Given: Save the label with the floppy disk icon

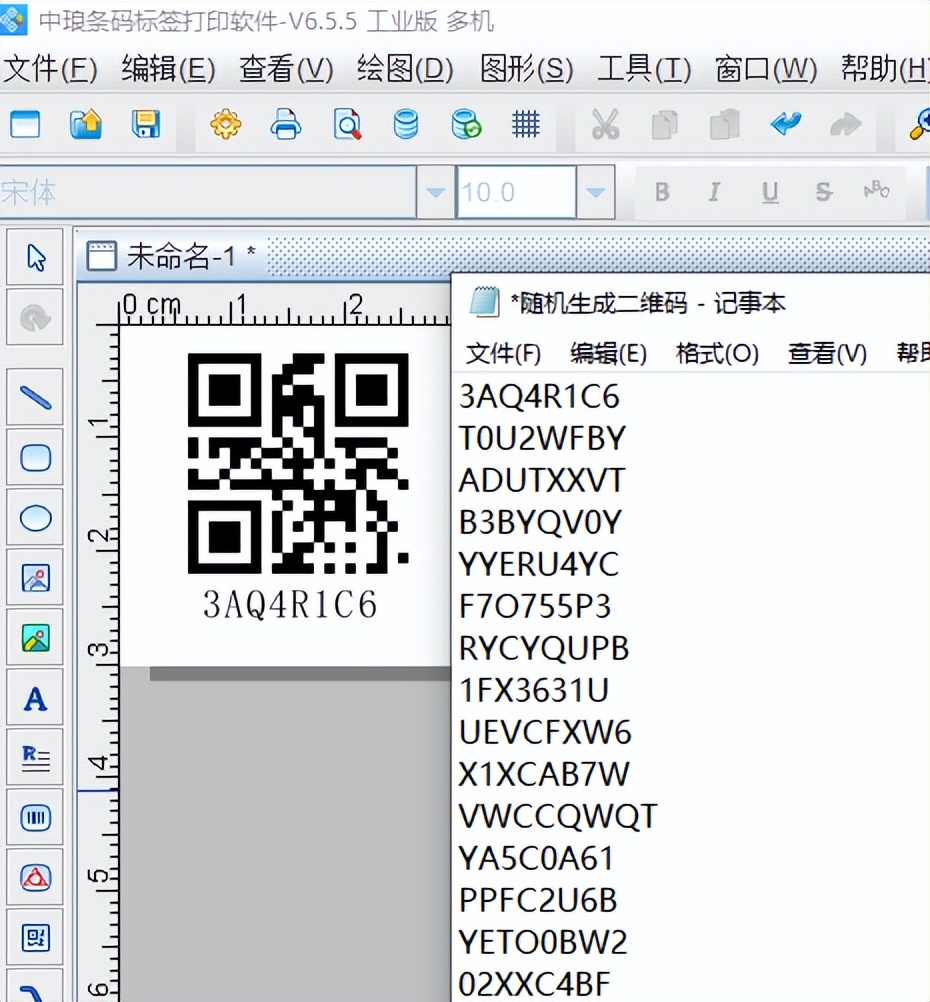Looking at the screenshot, I should [146, 124].
